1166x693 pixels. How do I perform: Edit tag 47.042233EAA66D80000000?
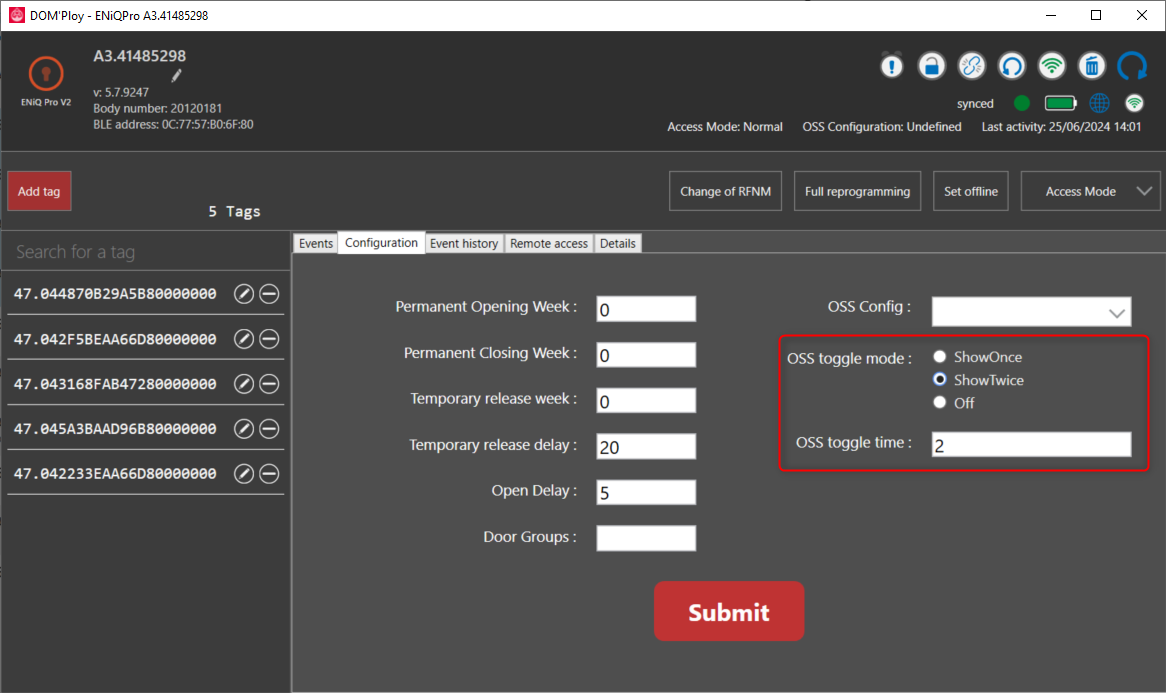tap(244, 474)
